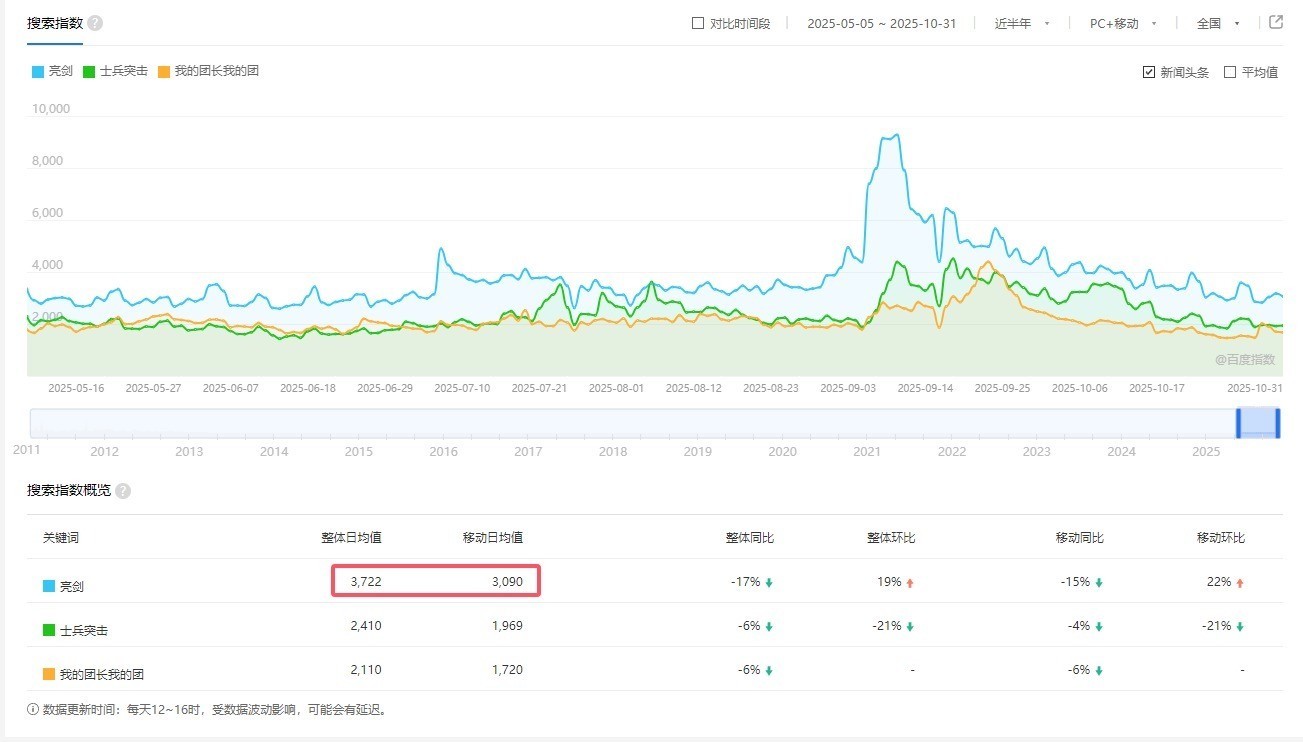Enable the 对比时间段 checkbox
This screenshot has width=1303, height=742.
[x=698, y=23]
